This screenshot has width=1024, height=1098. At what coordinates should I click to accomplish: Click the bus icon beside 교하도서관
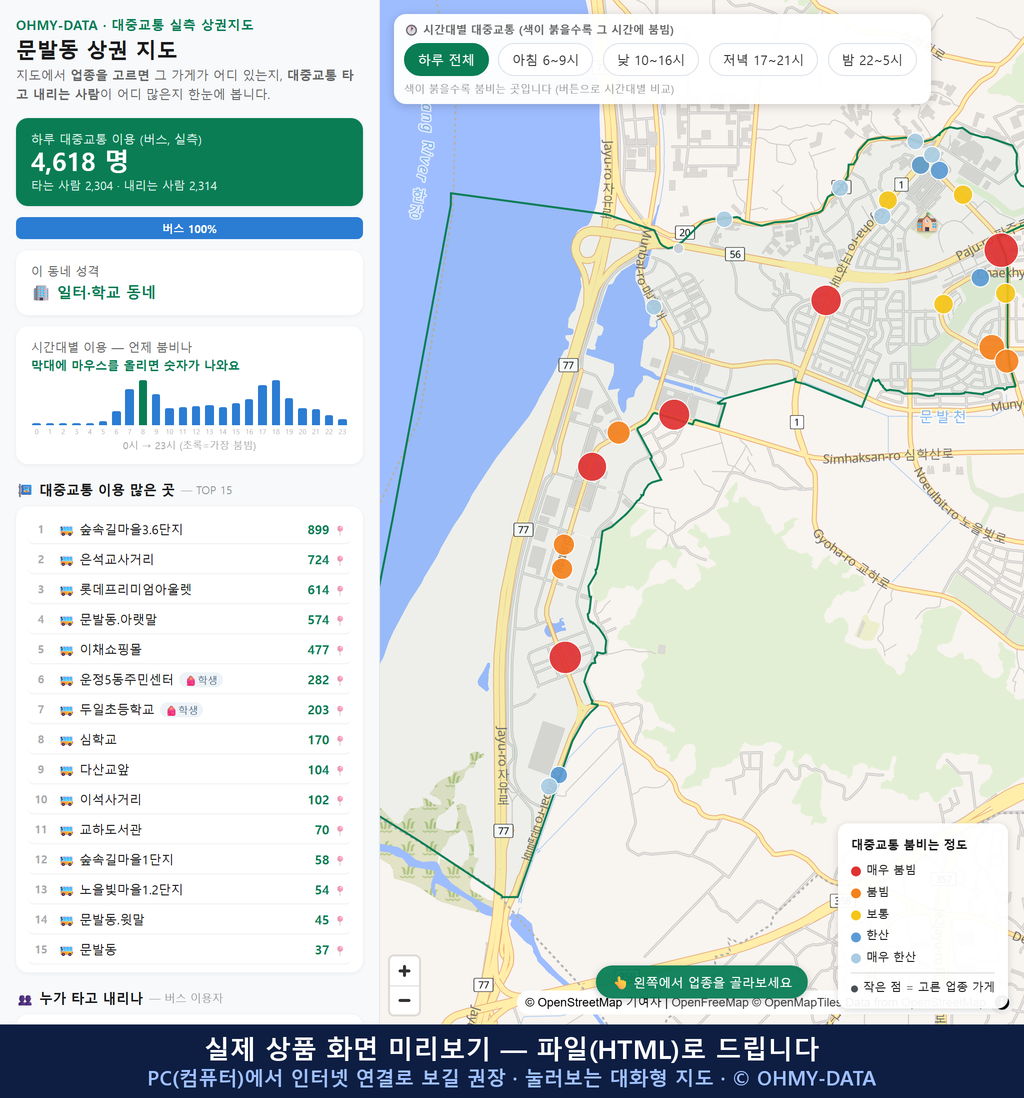[67, 830]
